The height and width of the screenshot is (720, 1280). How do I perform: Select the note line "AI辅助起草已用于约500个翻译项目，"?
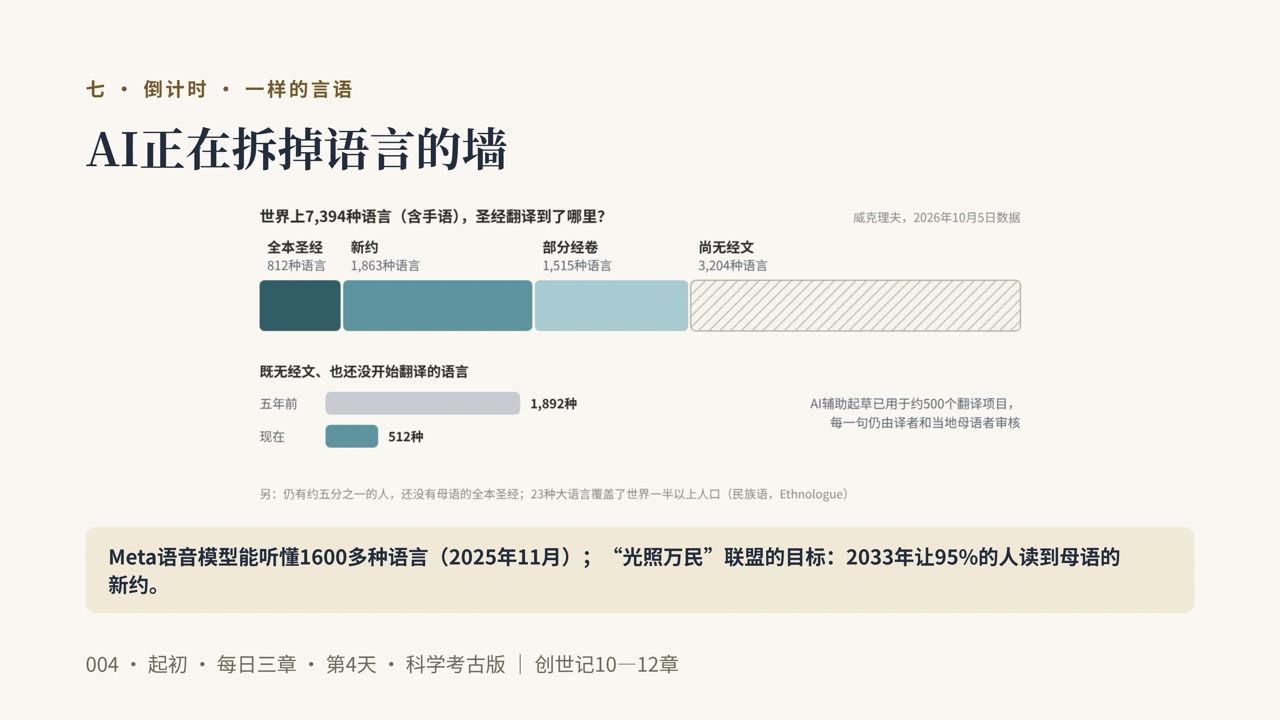tap(915, 404)
